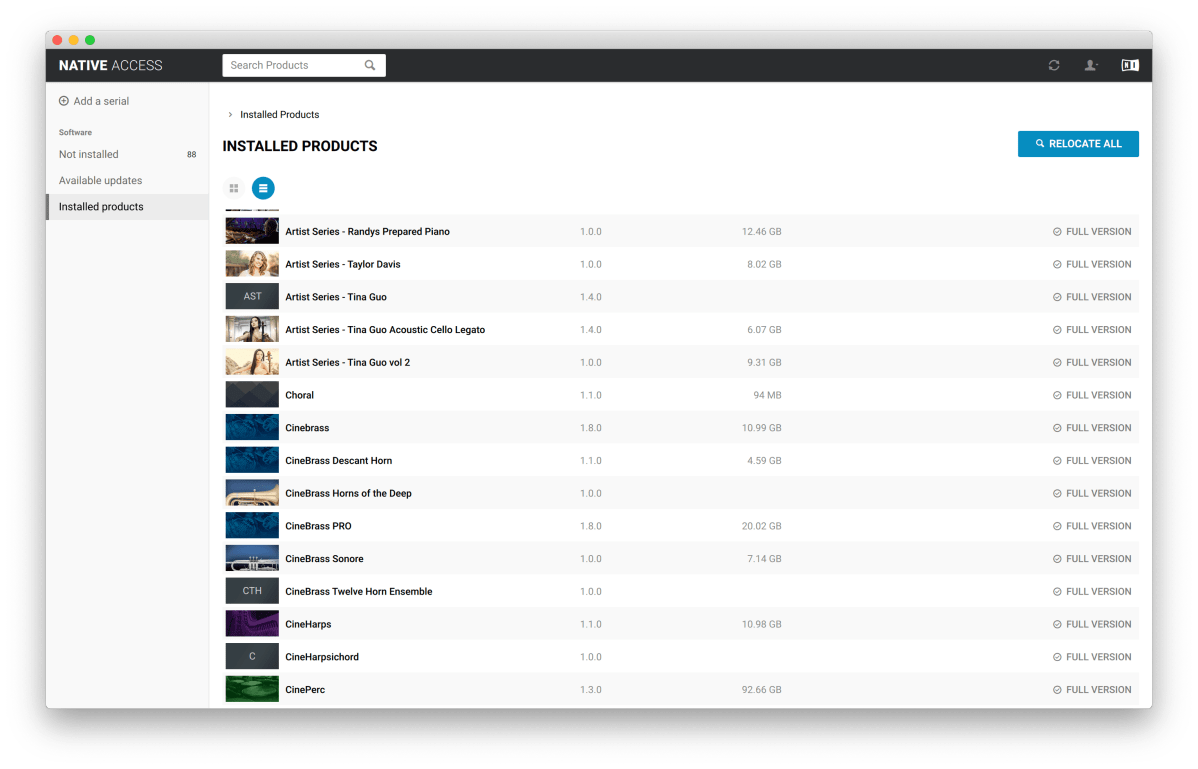This screenshot has height=769, width=1198.
Task: Select Installed products in sidebar
Action: [127, 207]
